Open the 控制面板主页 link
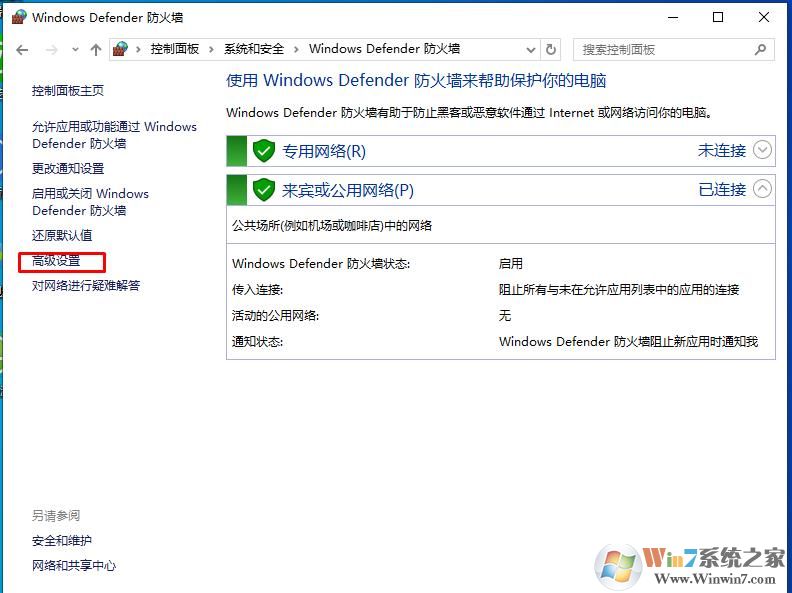Screen dimensions: 792x593 (68, 91)
